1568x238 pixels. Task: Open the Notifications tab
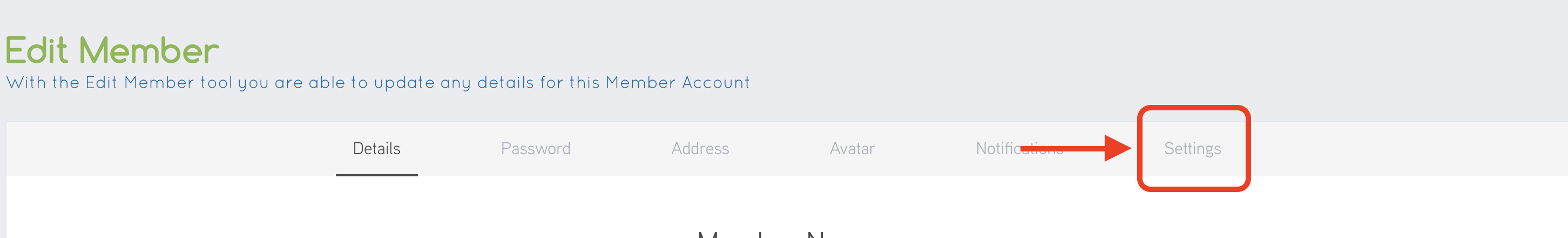(x=1019, y=149)
